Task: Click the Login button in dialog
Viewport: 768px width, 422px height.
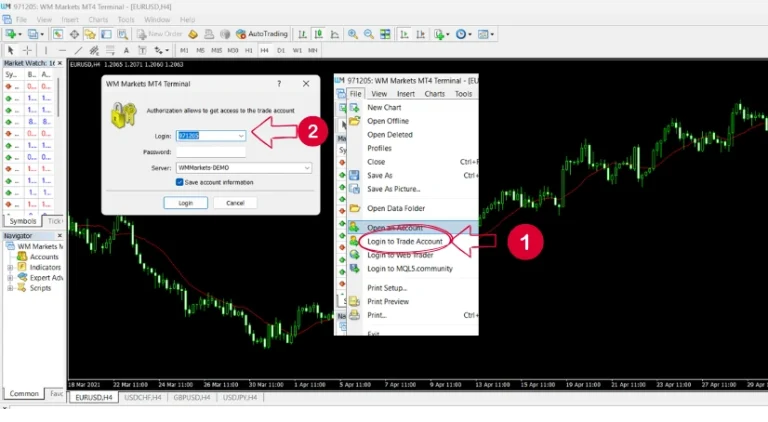Action: tap(186, 203)
